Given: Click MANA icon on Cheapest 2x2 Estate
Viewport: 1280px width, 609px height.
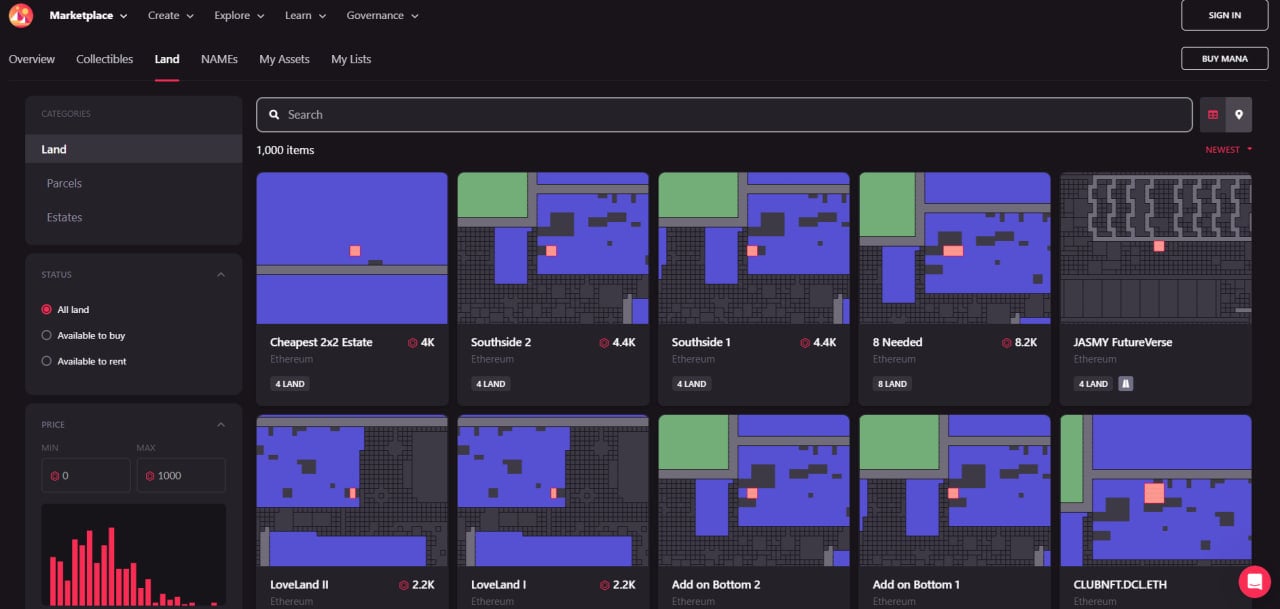Looking at the screenshot, I should pos(412,342).
